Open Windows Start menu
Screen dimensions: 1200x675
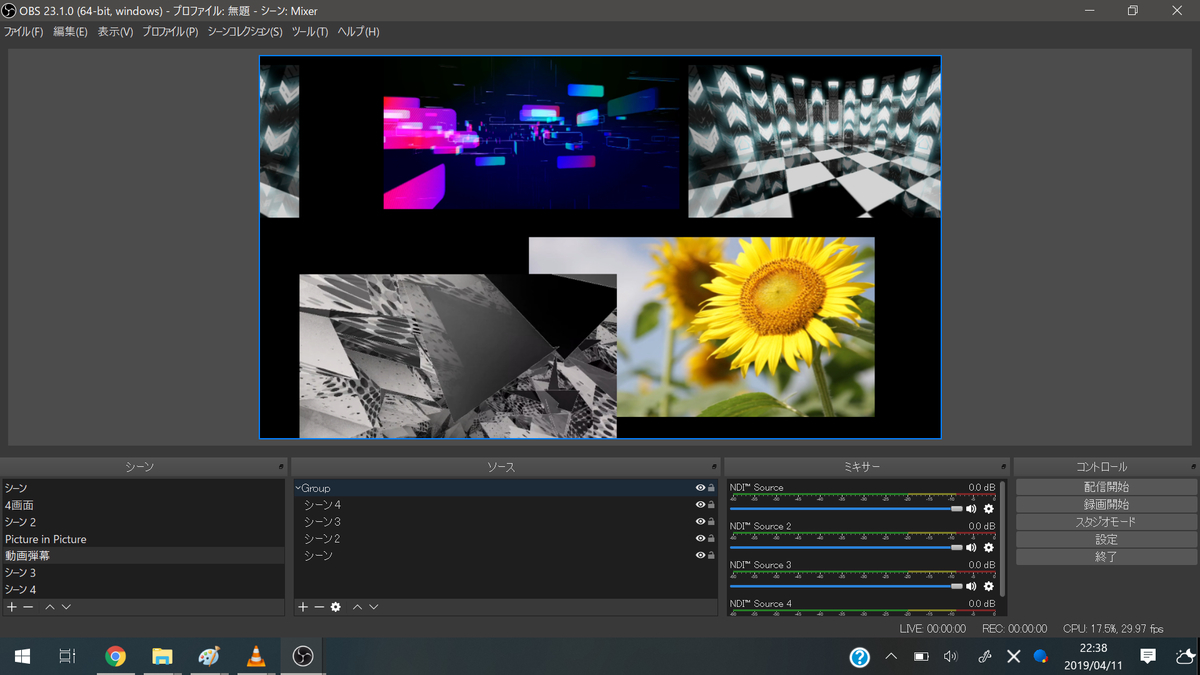pos(22,656)
